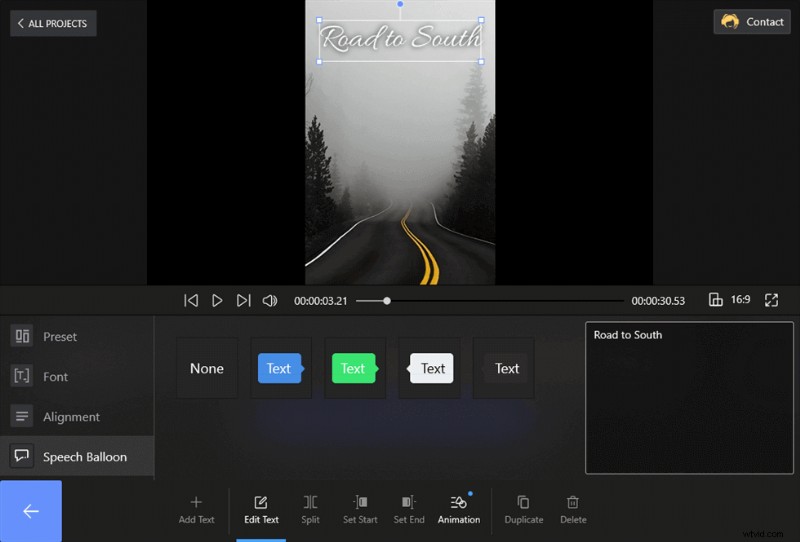
Task: Click the Alignment lines icon
Action: click(22, 416)
